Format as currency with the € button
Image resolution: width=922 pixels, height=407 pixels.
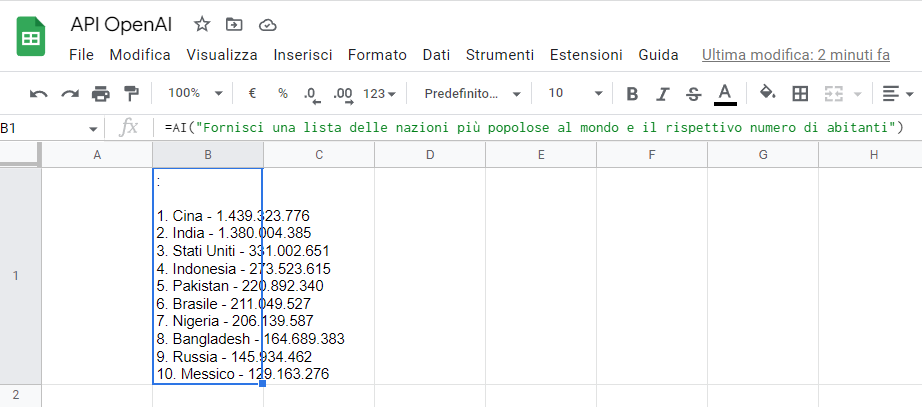click(x=252, y=93)
